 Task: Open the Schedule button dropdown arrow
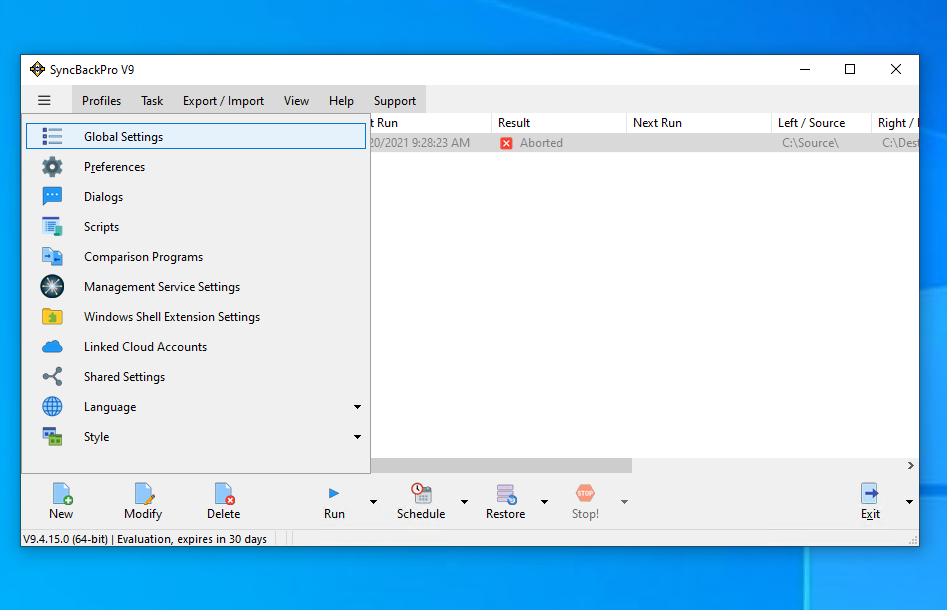coord(464,502)
